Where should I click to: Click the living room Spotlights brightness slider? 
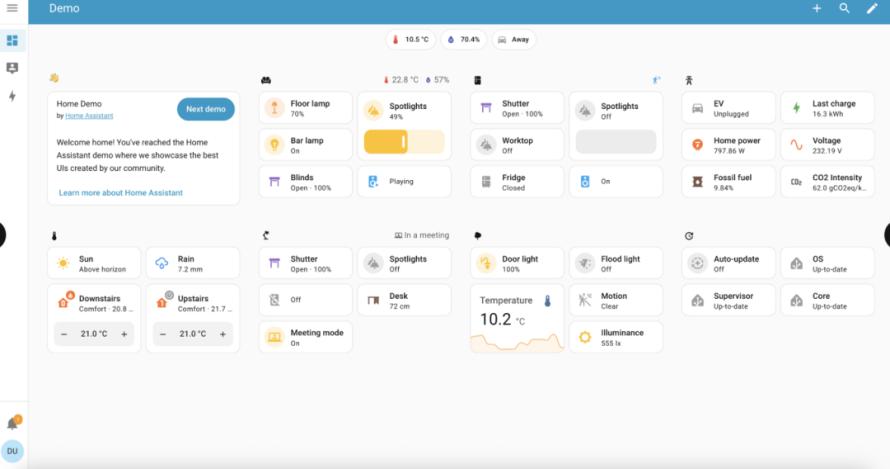tap(404, 142)
